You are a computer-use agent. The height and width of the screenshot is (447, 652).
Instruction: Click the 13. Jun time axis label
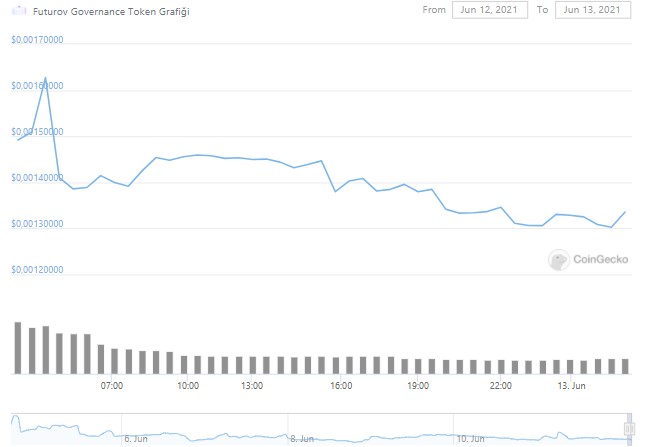click(571, 386)
